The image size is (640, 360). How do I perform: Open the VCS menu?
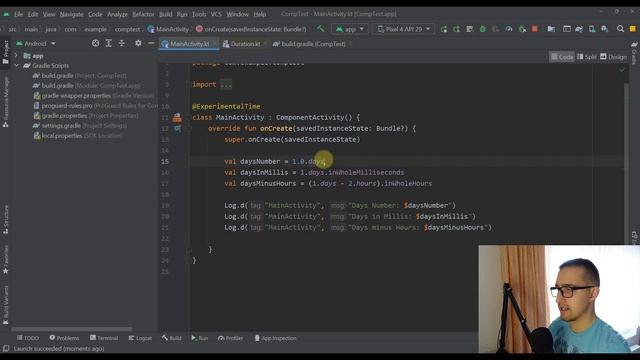point(216,14)
